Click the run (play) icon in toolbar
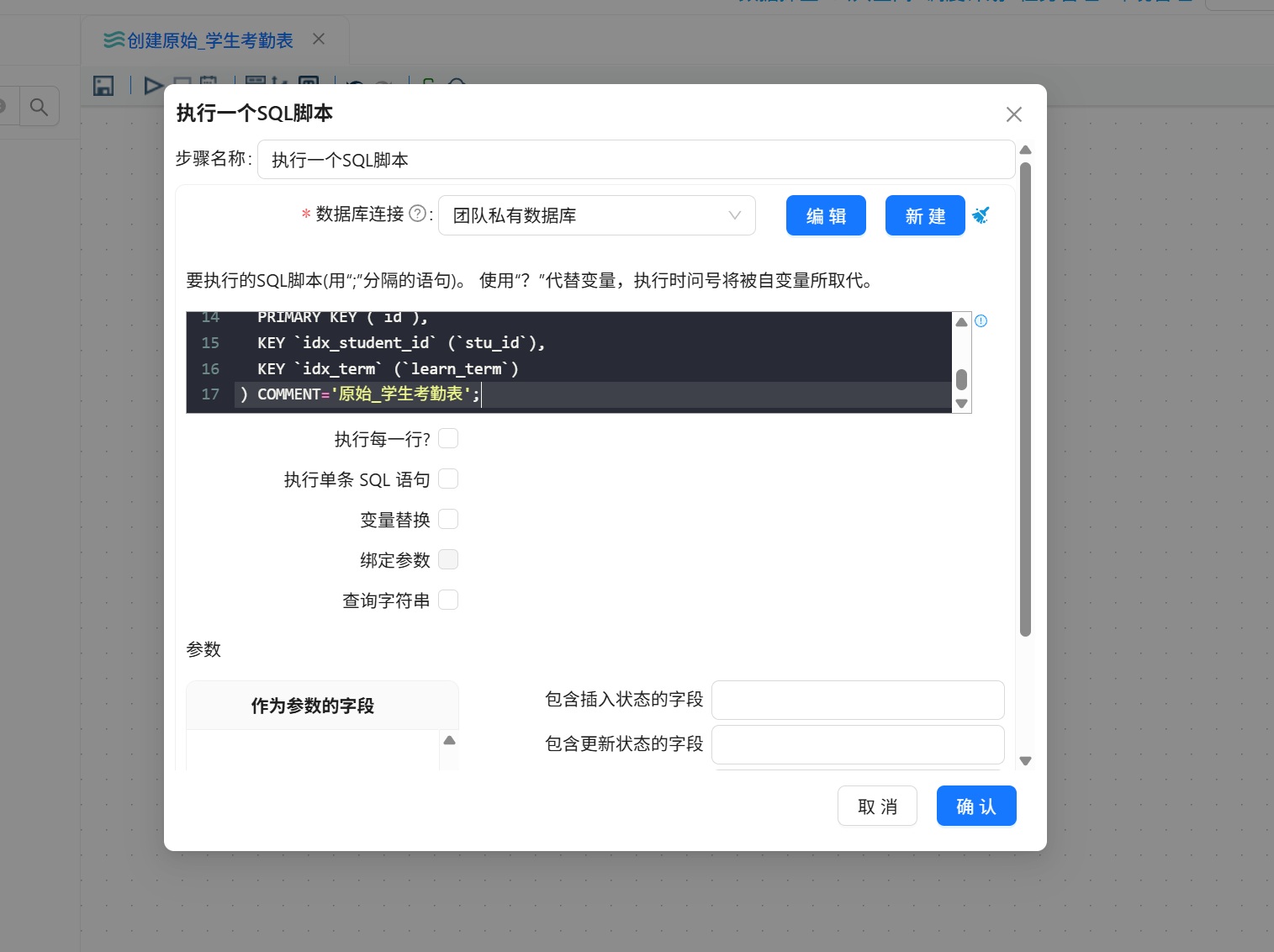1274x952 pixels. (153, 86)
